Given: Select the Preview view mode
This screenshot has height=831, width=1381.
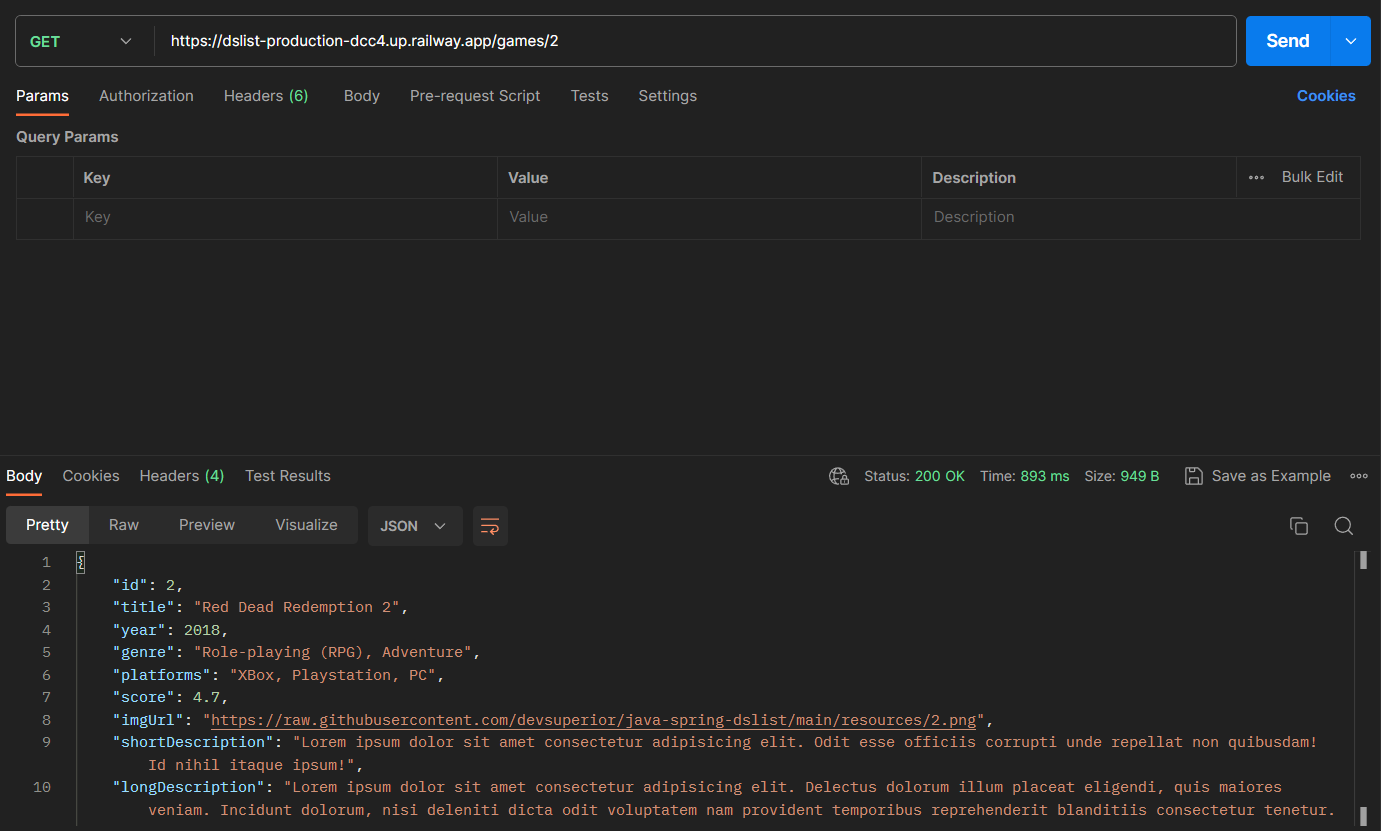Looking at the screenshot, I should [207, 525].
